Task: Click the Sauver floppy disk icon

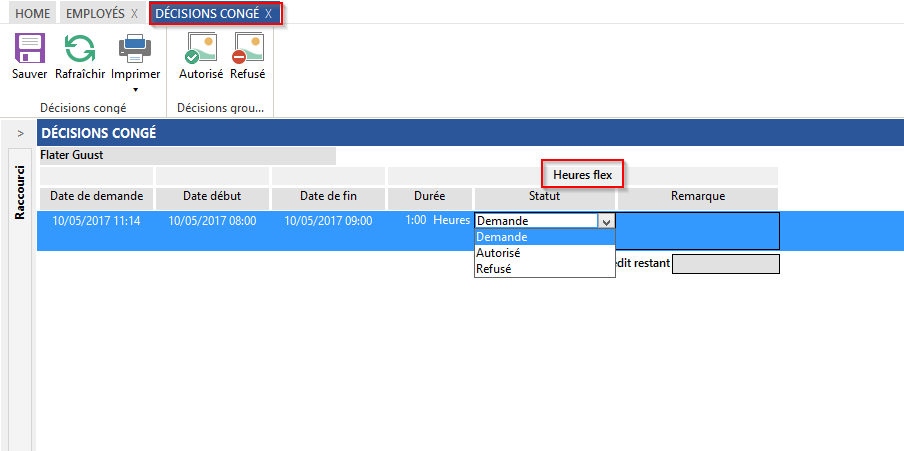Action: (29, 49)
